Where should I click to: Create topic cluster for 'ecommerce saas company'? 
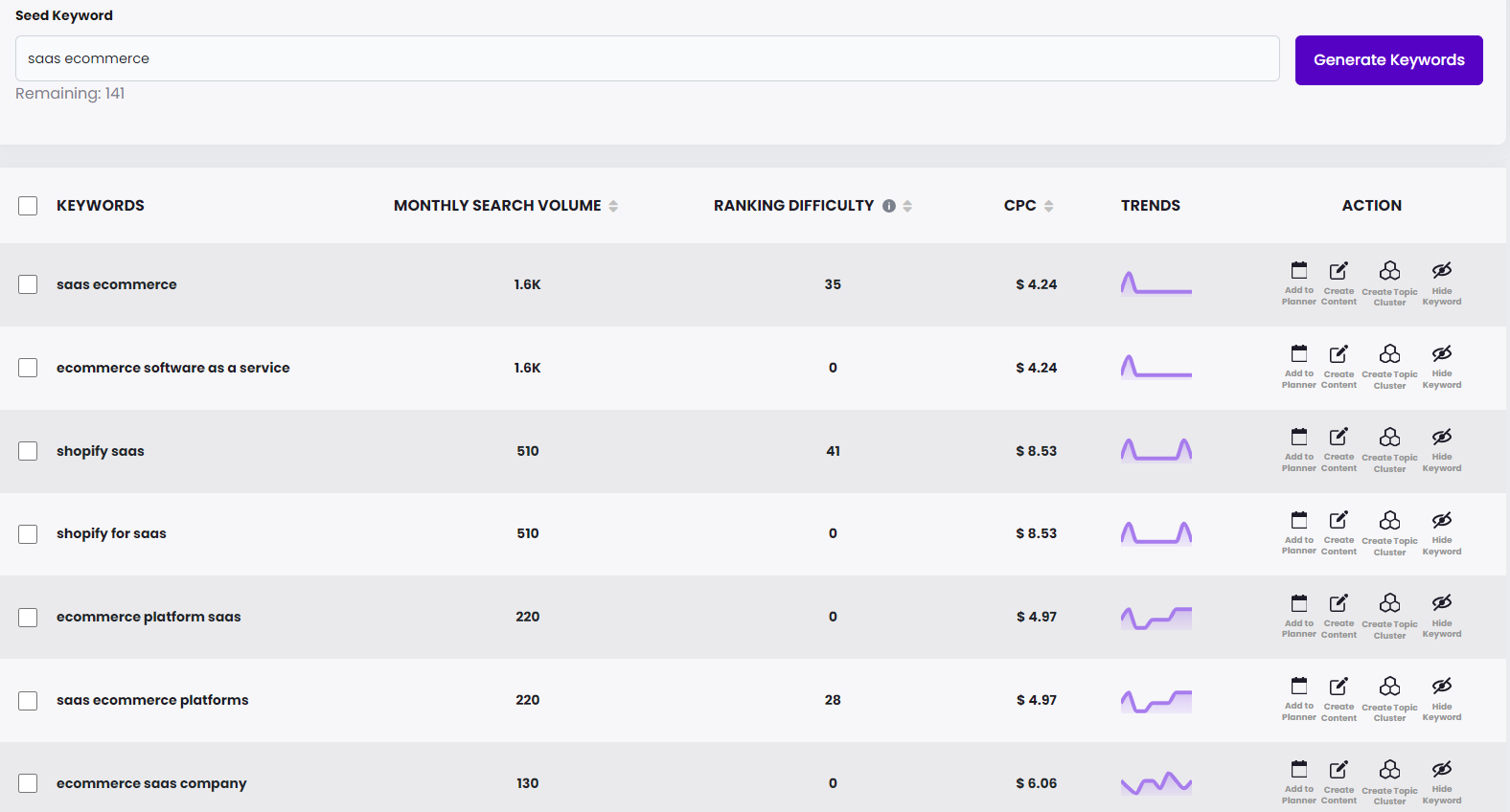click(1389, 782)
